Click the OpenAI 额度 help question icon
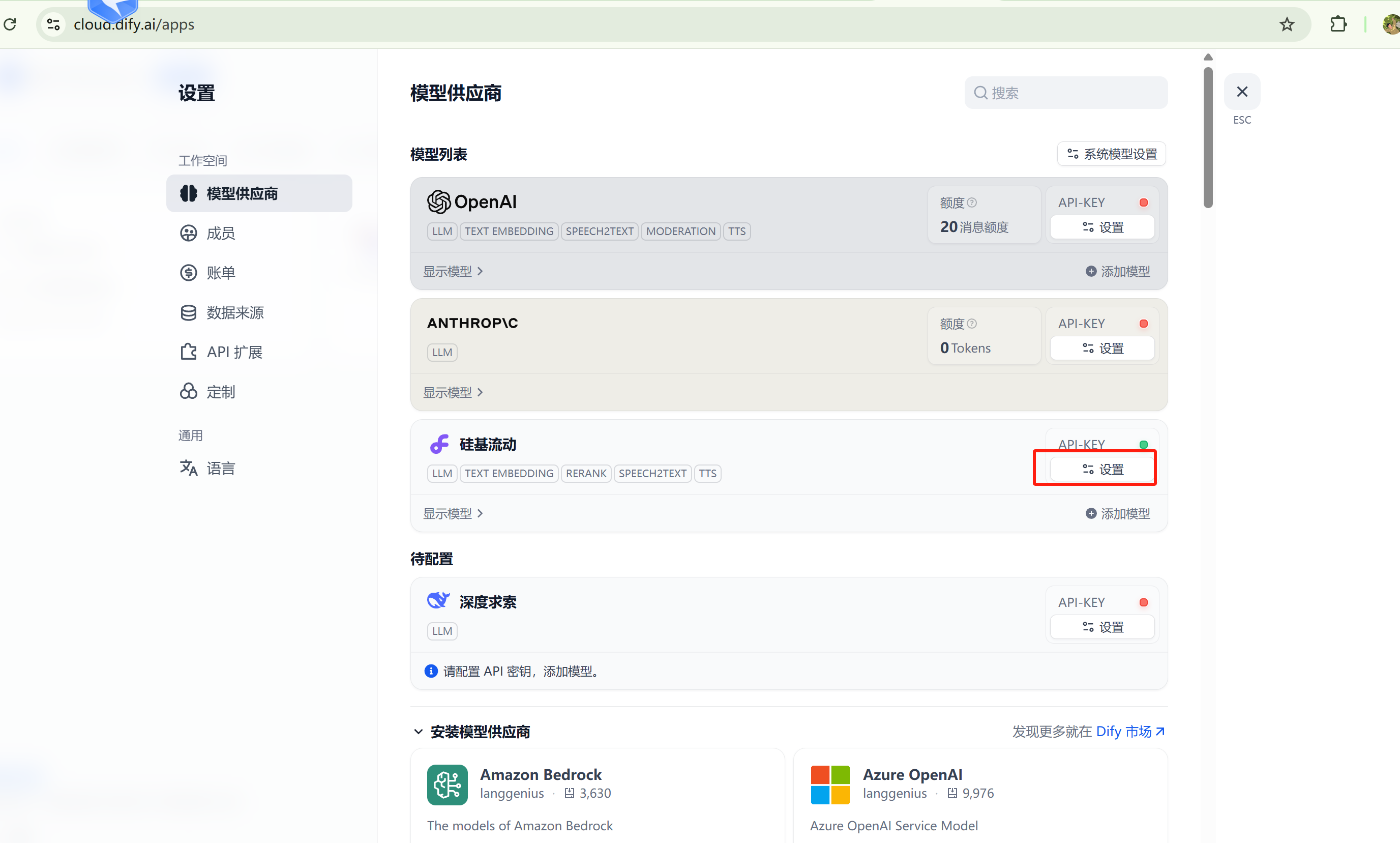 [972, 203]
